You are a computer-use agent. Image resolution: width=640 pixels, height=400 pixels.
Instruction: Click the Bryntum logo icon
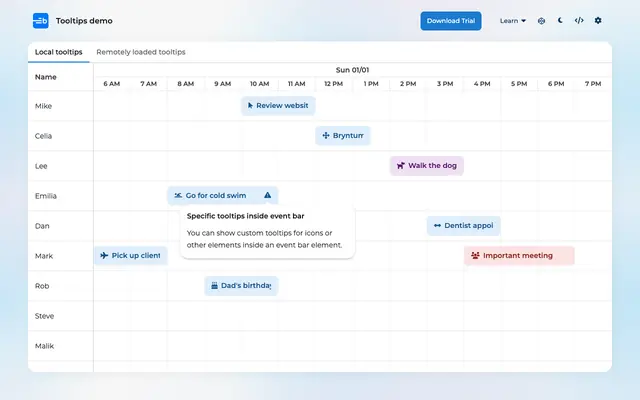40,21
